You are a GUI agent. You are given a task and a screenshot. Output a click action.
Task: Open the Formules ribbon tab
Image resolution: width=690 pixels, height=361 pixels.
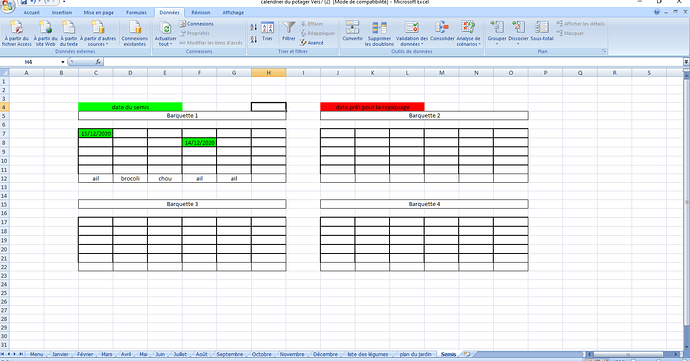click(136, 12)
